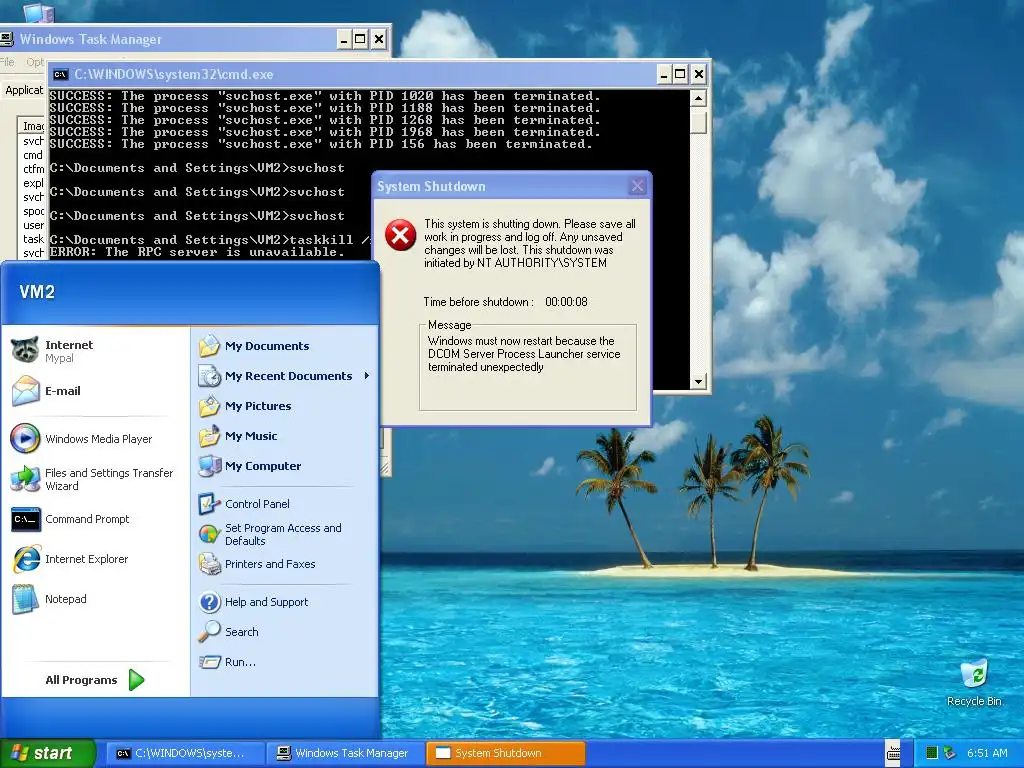1024x768 pixels.
Task: Open File menu in Task Manager
Action: [7, 62]
